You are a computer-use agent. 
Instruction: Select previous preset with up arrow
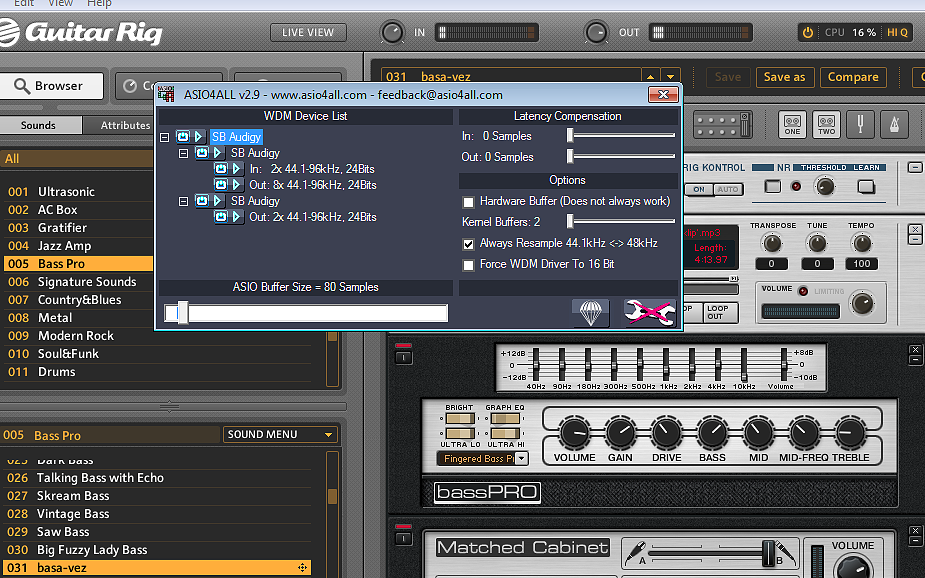pos(650,77)
